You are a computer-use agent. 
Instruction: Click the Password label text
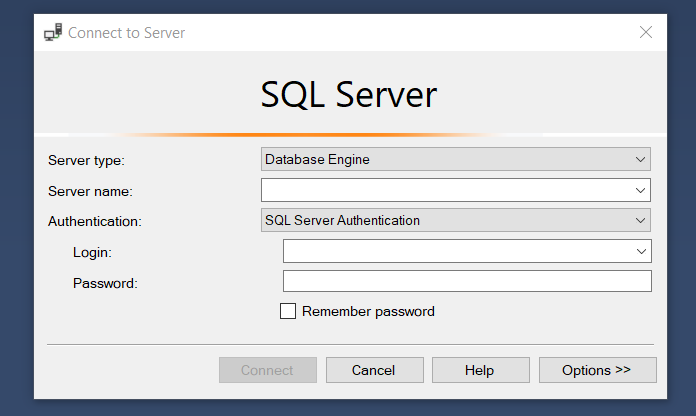click(x=105, y=283)
